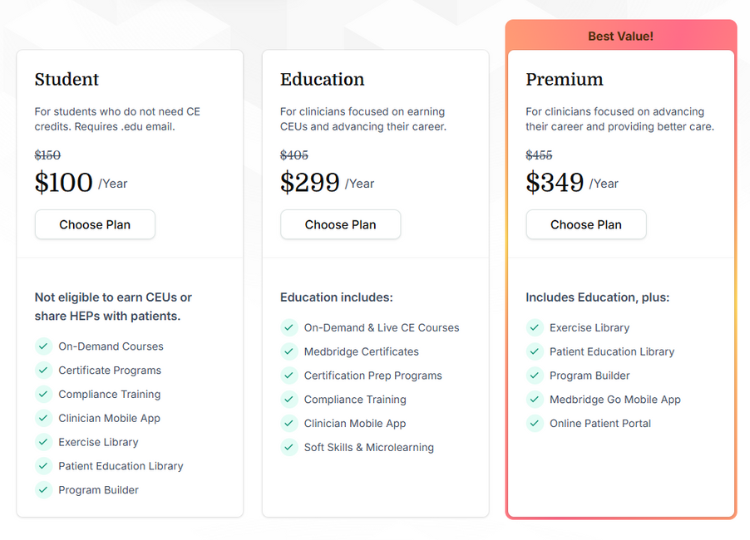750x540 pixels.
Task: Click checkmark beside Medbridge Certificates
Action: (289, 351)
